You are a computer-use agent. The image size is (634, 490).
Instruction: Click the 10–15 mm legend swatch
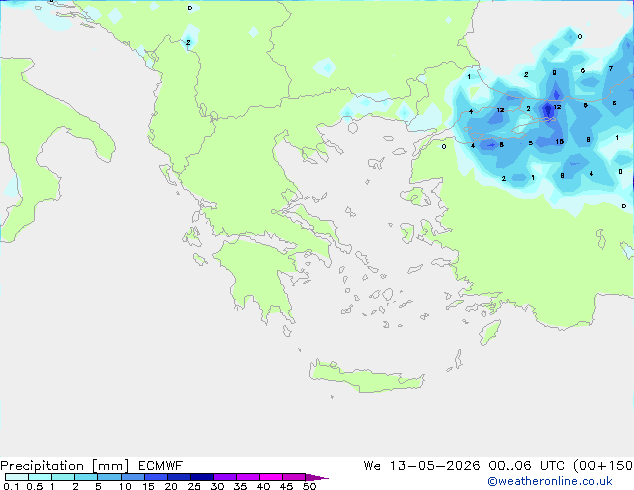pyautogui.click(x=133, y=477)
